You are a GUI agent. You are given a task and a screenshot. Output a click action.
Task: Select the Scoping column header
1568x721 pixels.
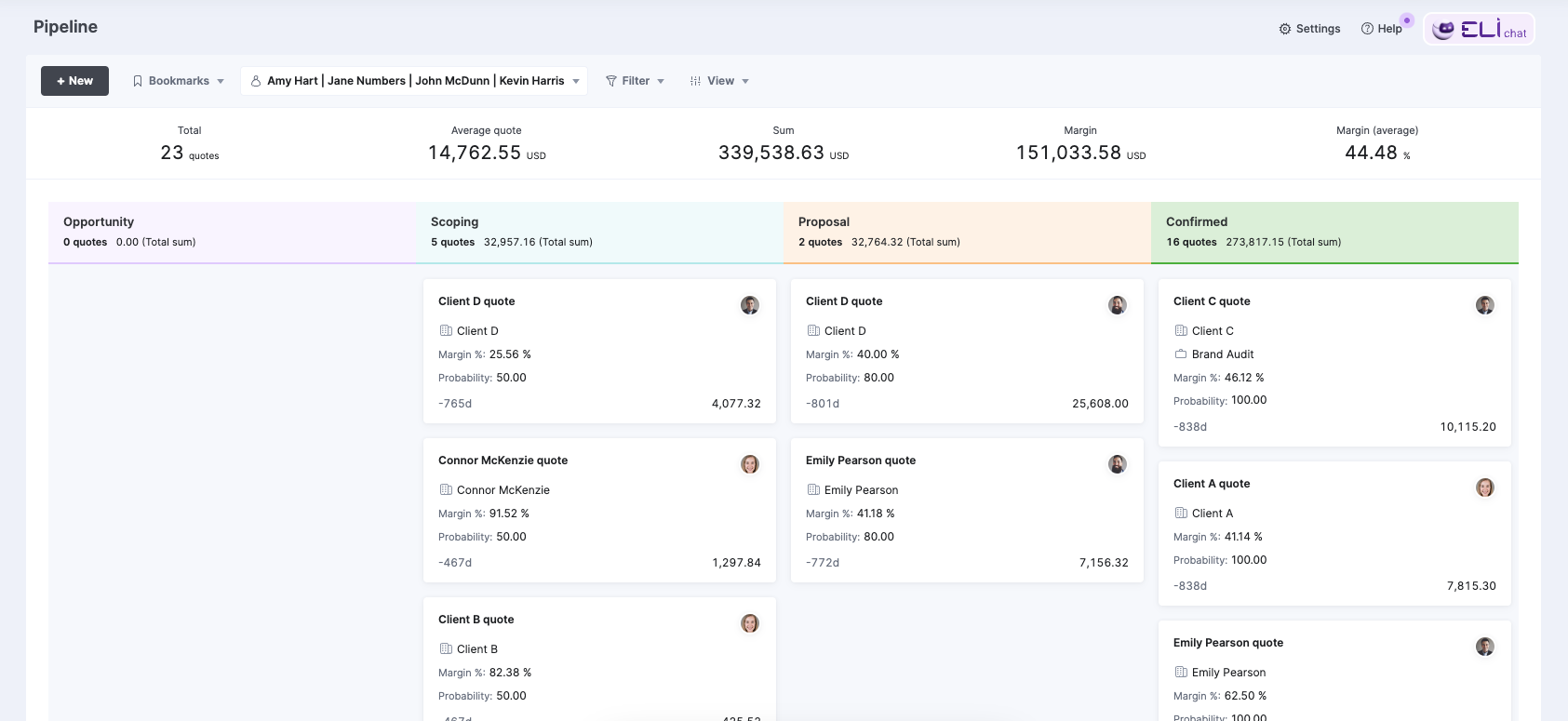(x=599, y=232)
